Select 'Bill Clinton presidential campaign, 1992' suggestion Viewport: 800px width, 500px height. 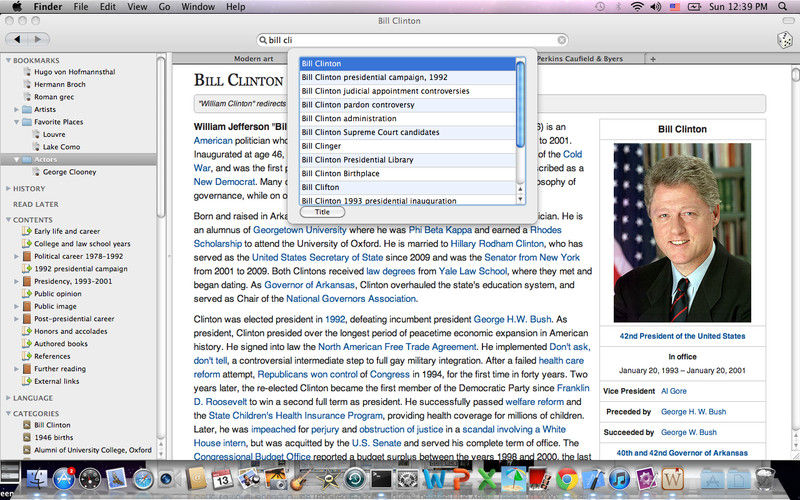click(408, 77)
